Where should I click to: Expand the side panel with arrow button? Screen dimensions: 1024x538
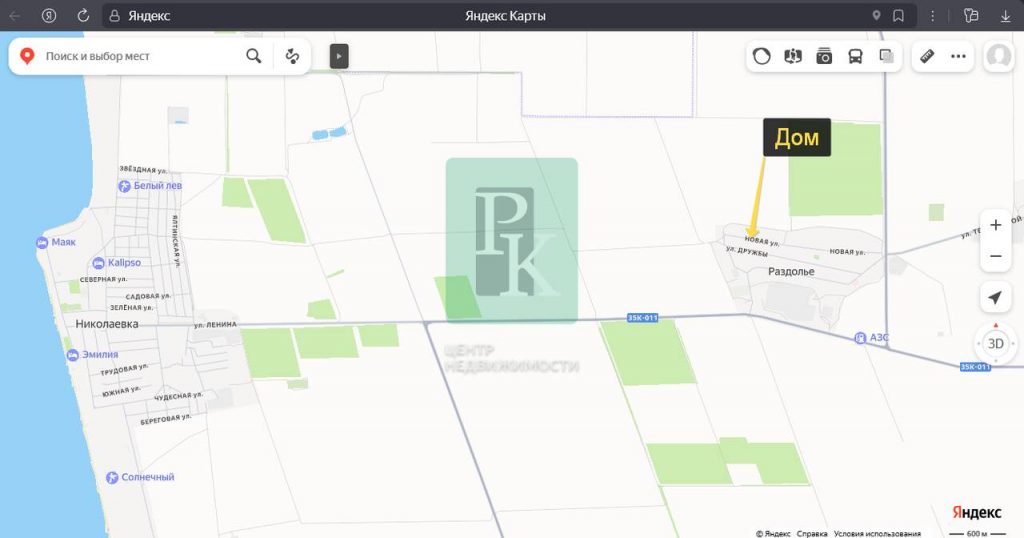click(339, 56)
